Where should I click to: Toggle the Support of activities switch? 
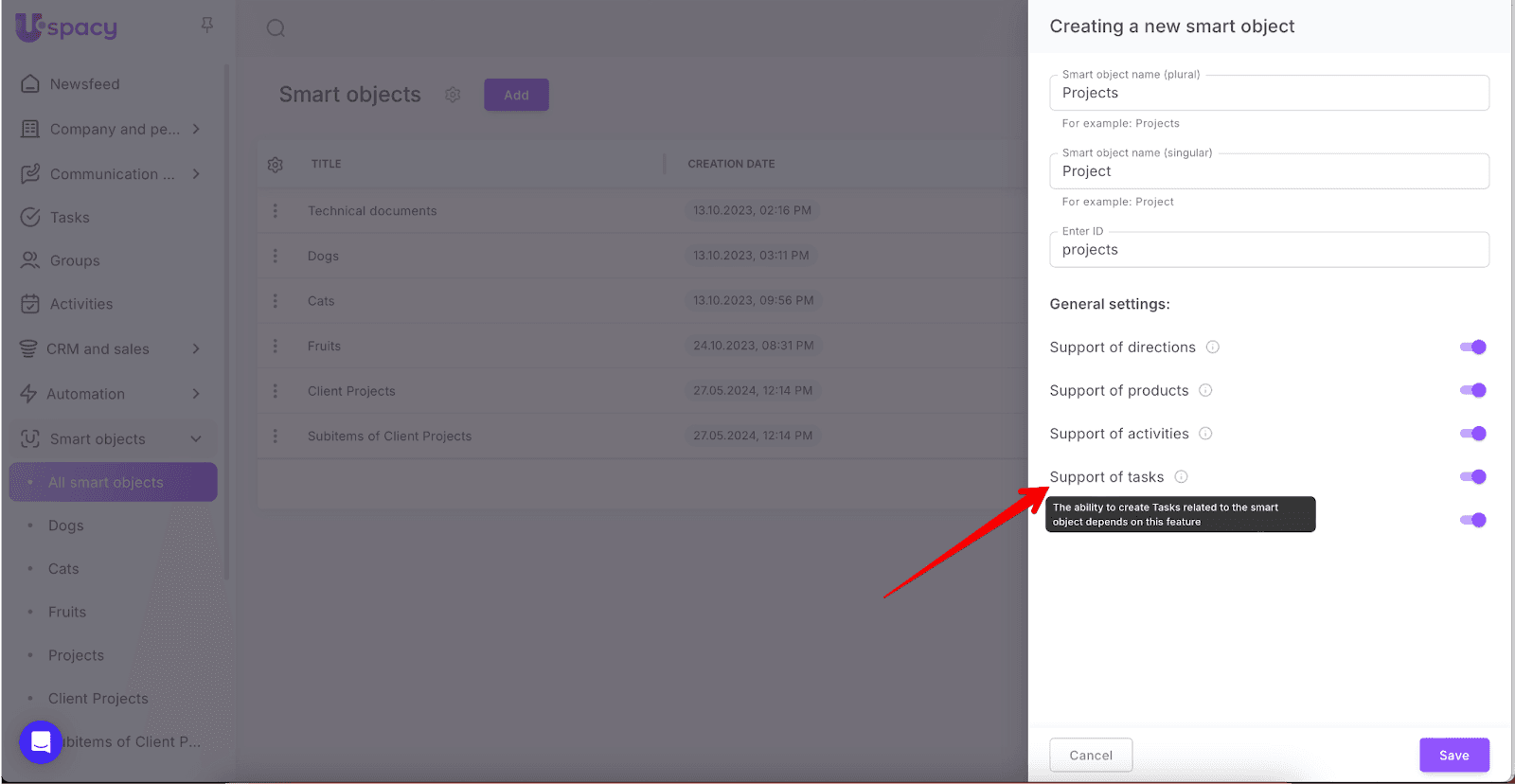1472,434
